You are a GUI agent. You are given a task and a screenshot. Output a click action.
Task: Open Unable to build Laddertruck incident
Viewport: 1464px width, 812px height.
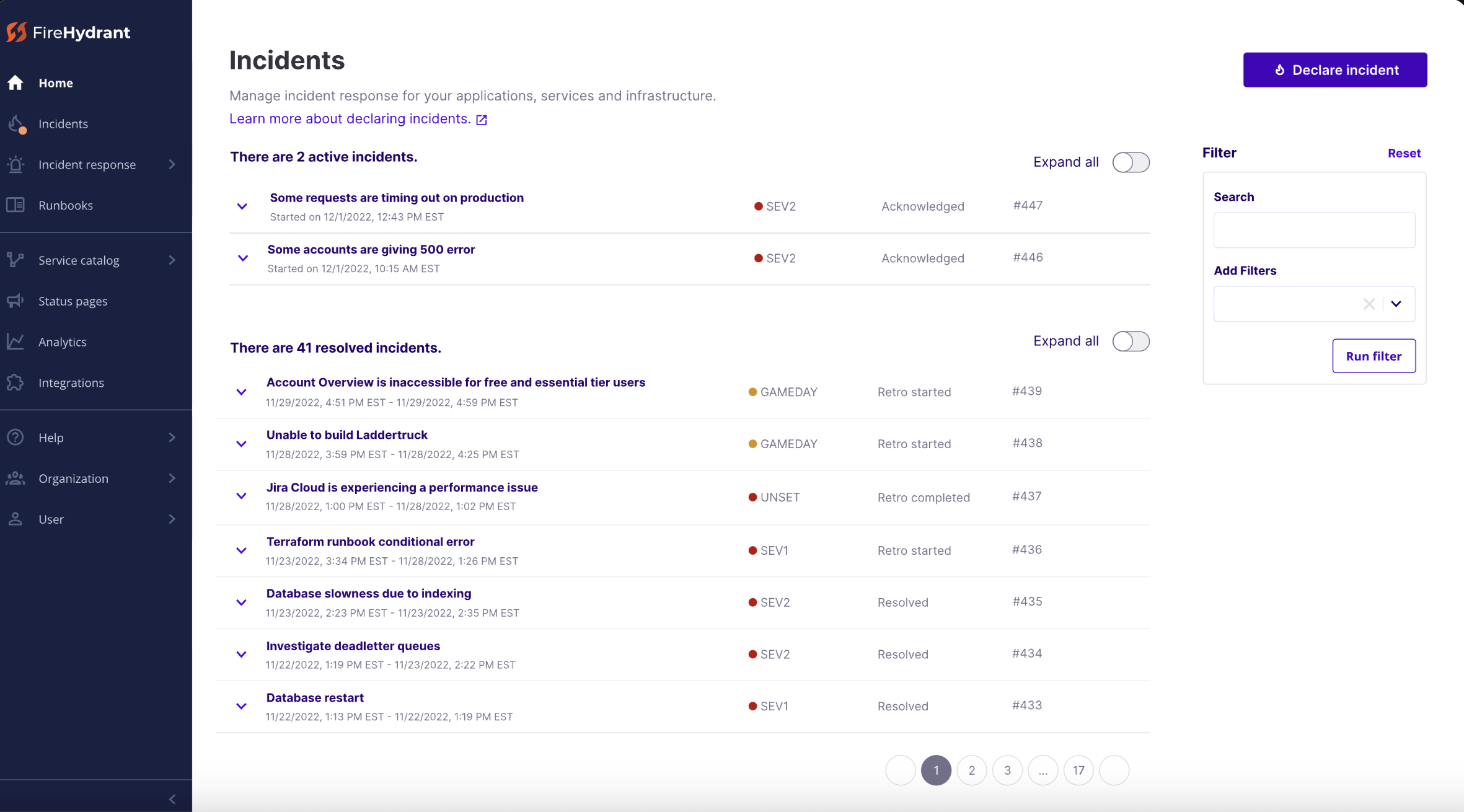click(x=346, y=435)
